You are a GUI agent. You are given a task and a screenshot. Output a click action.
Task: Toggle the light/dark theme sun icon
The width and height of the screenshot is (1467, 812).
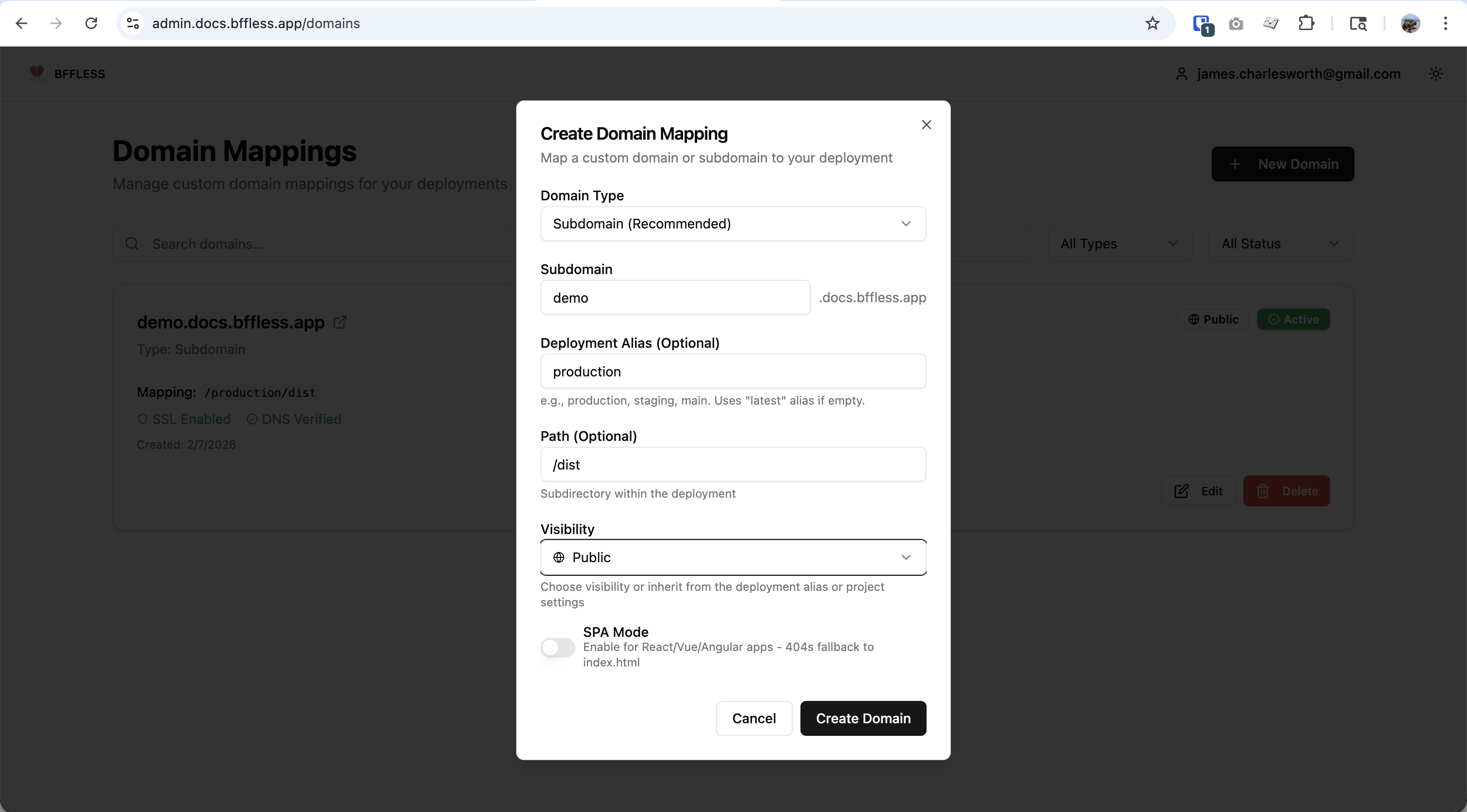tap(1435, 74)
